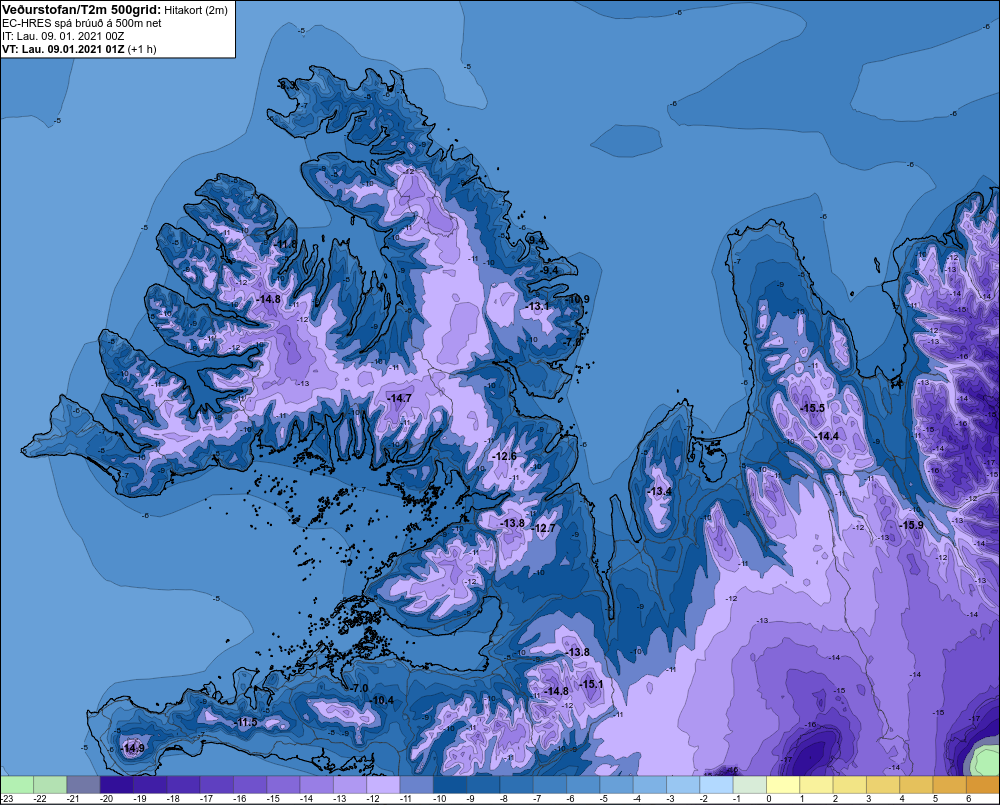1000x805 pixels.
Task: Click the legend scale label 3
Action: coord(869,799)
